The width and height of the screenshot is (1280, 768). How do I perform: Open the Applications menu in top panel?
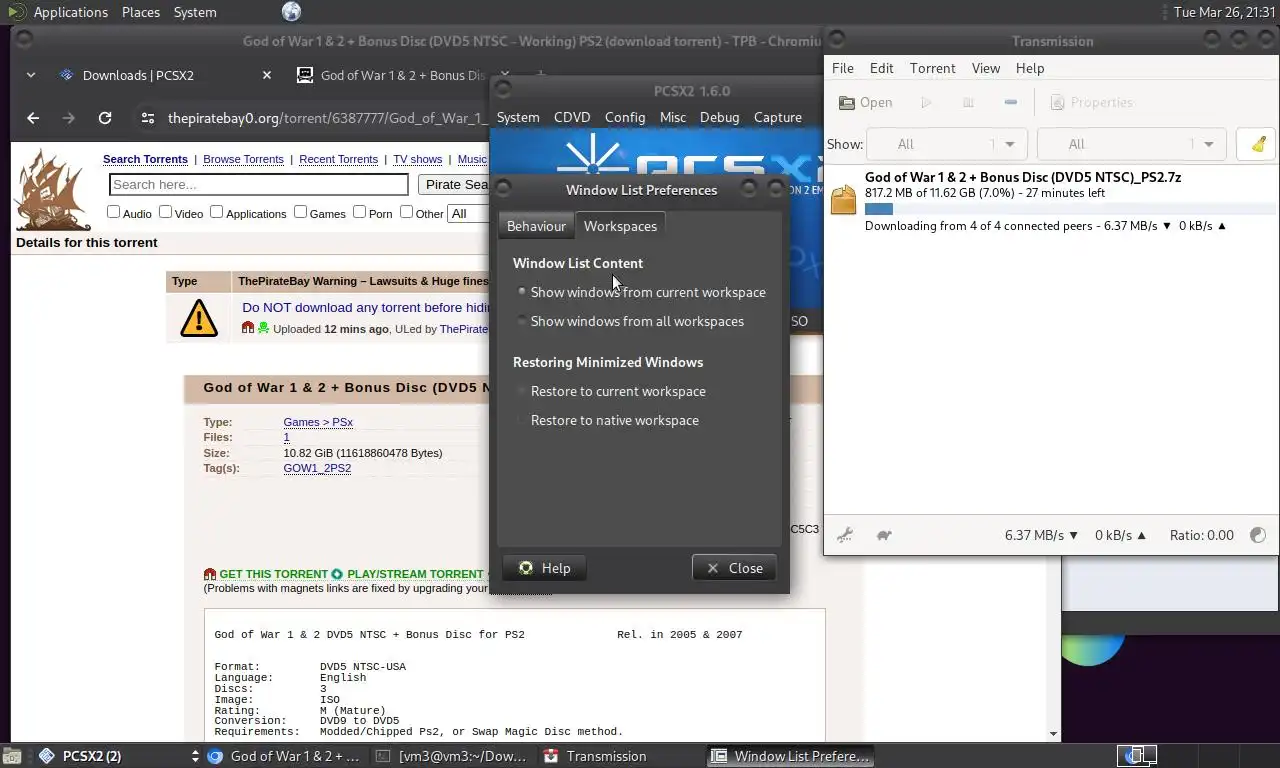(70, 12)
